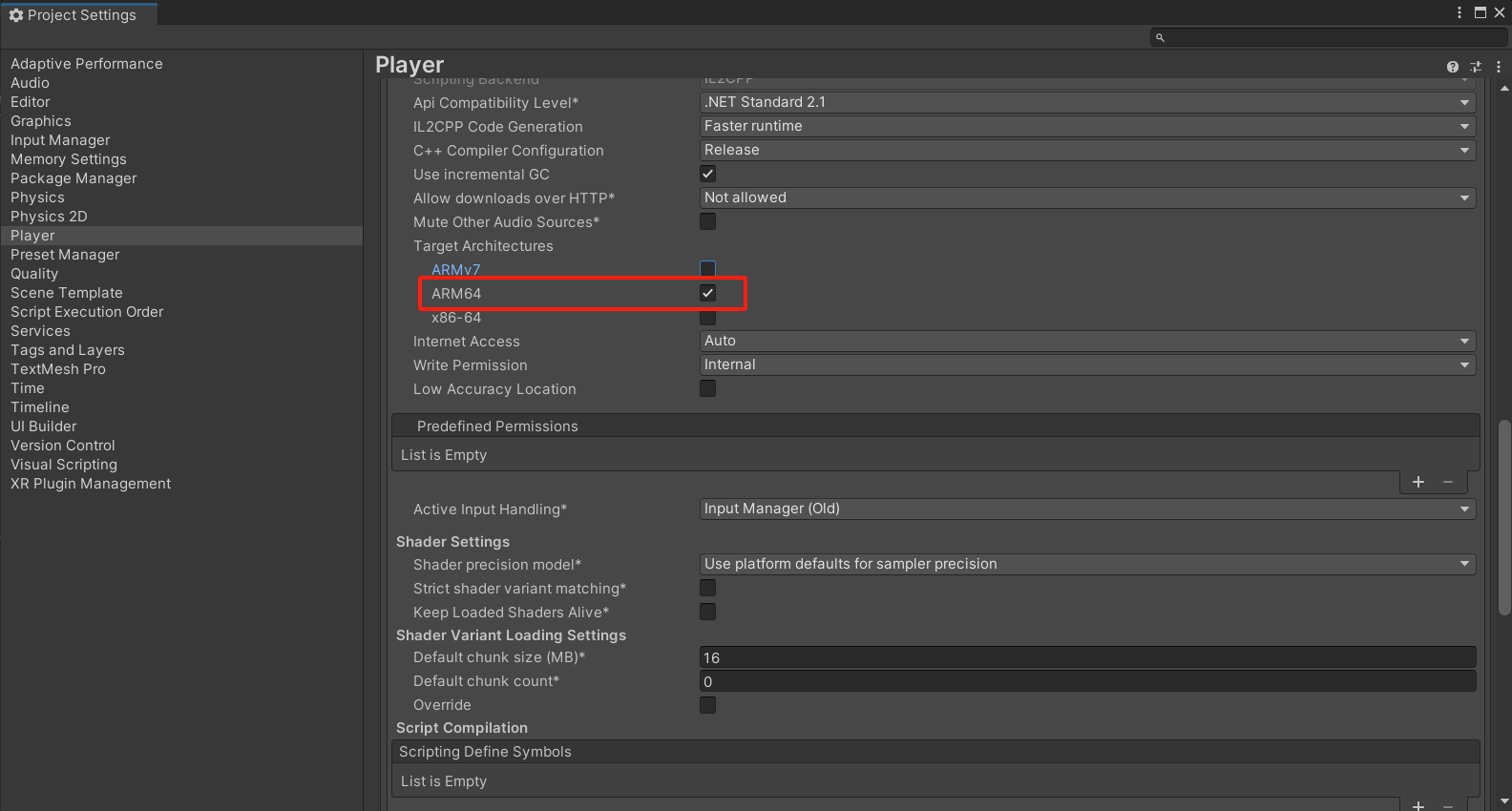Click the search magnifier icon
Image resolution: width=1512 pixels, height=811 pixels.
pyautogui.click(x=1160, y=38)
